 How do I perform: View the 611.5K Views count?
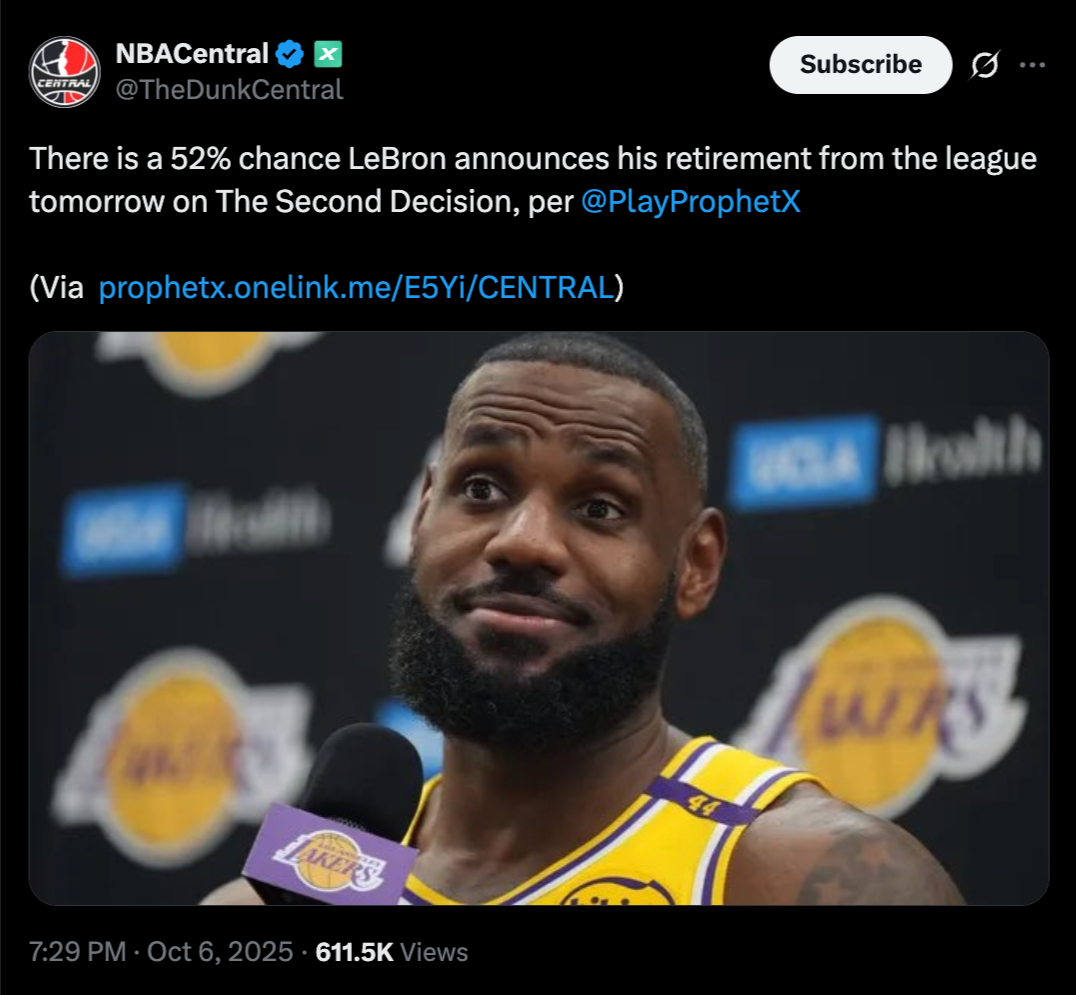click(x=391, y=951)
